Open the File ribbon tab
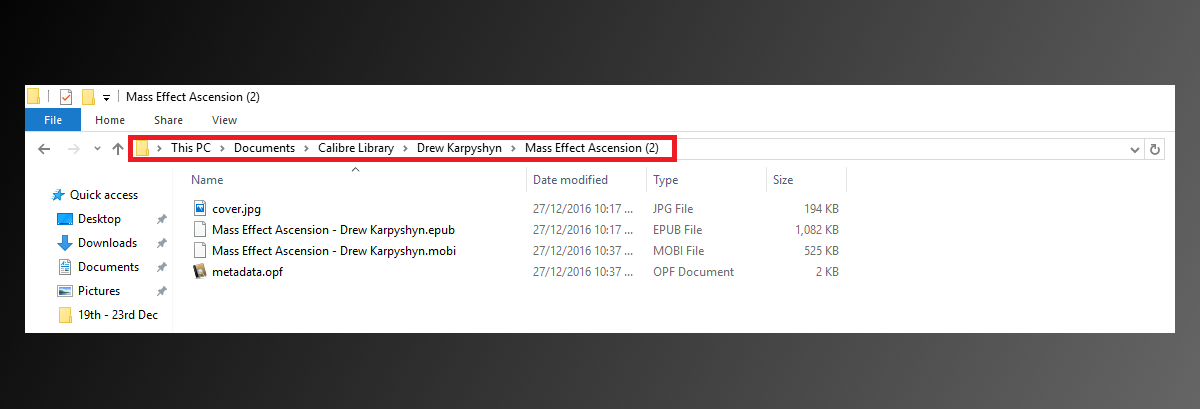 click(53, 120)
